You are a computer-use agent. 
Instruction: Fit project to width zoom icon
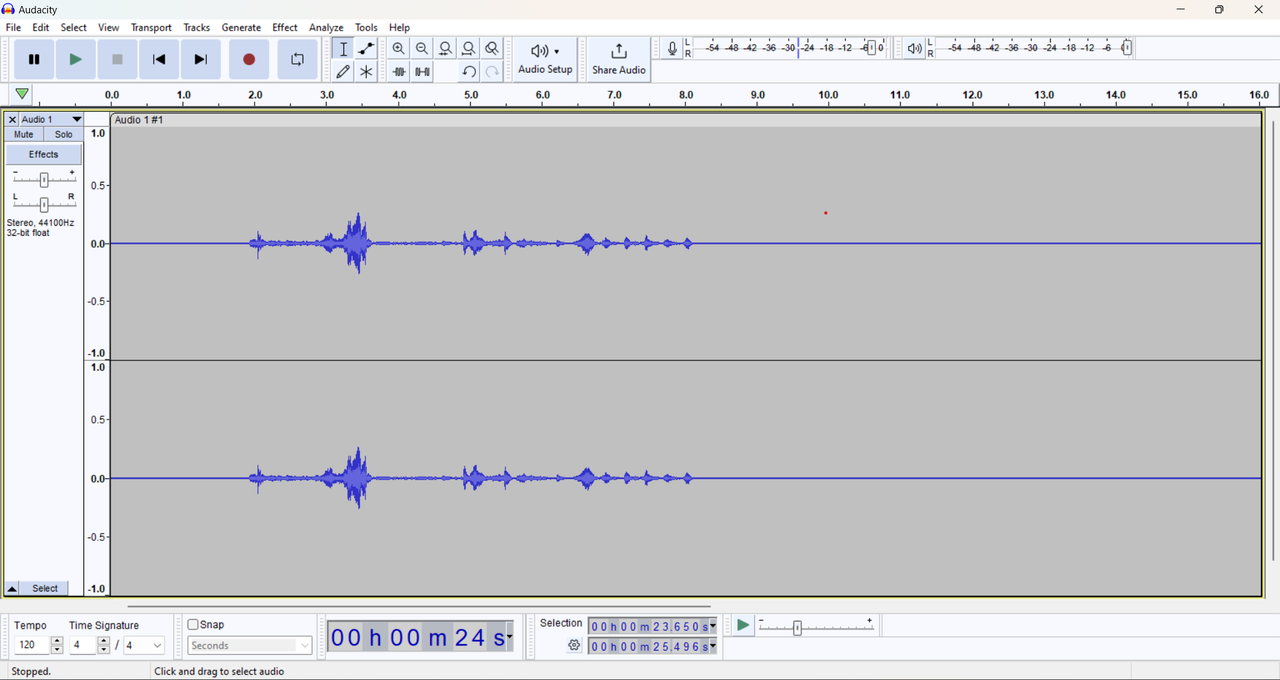click(x=469, y=49)
